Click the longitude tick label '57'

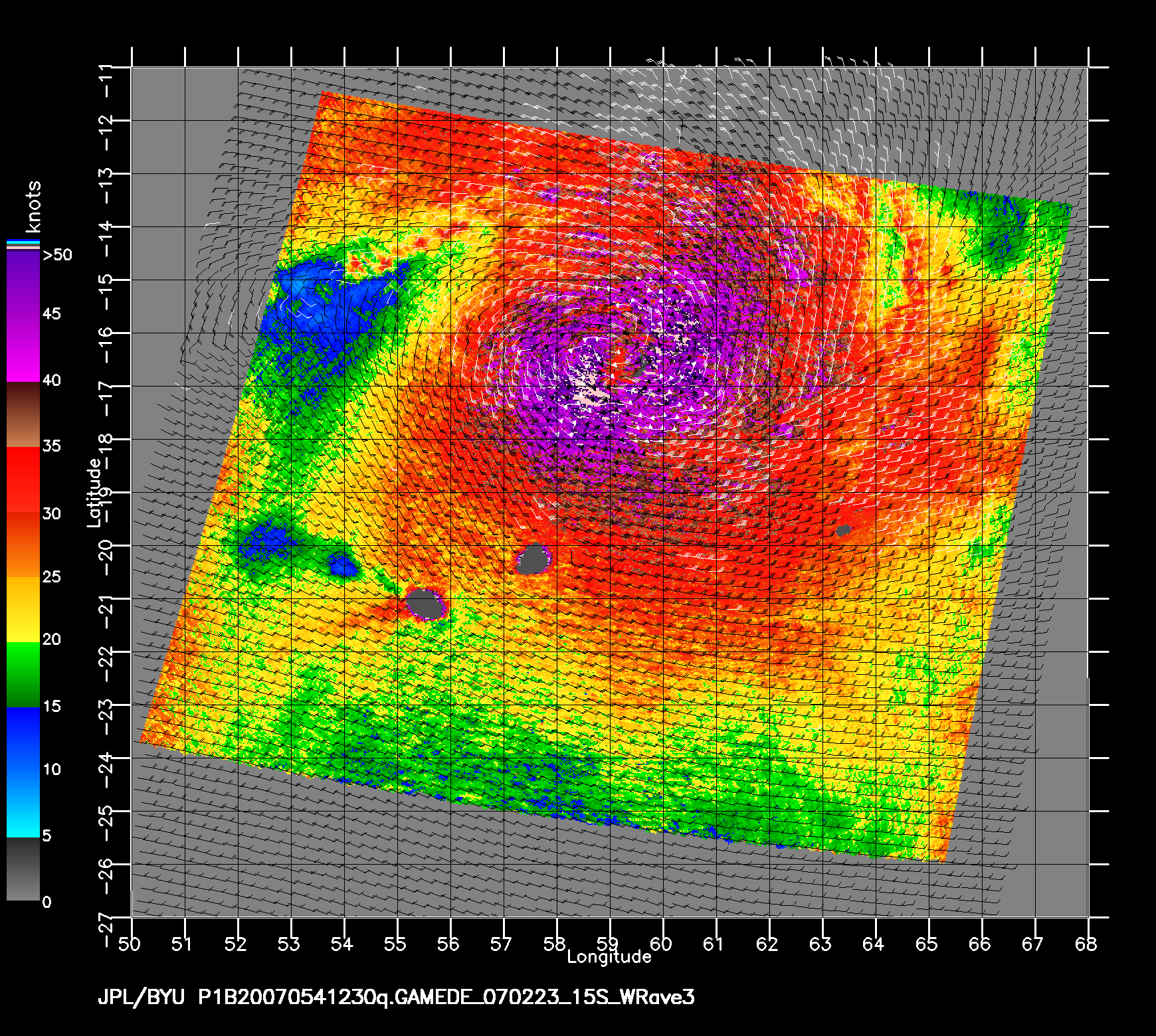[x=501, y=944]
